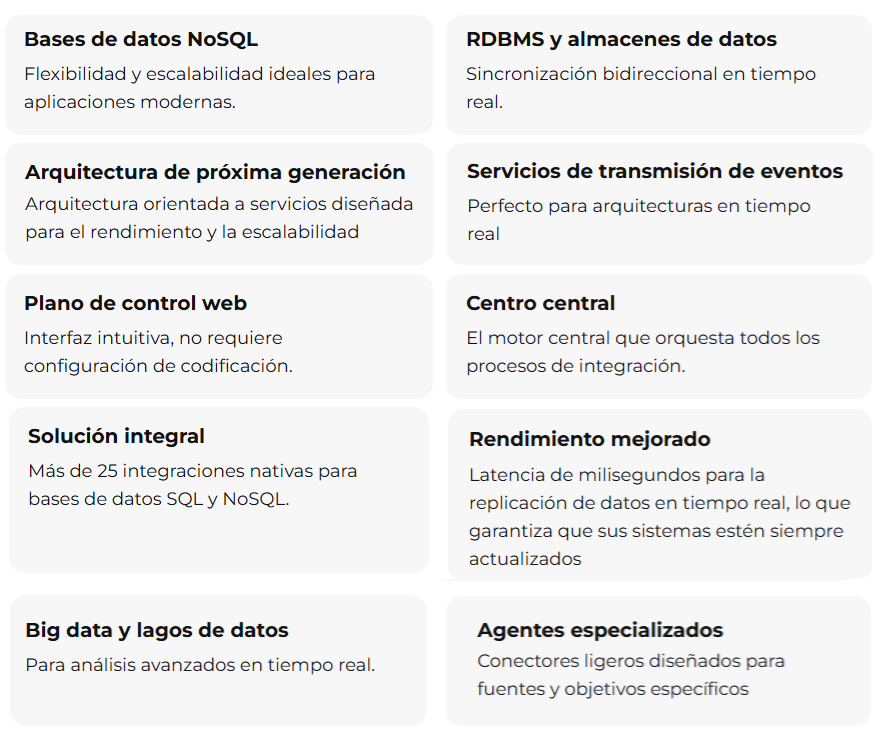Image resolution: width=880 pixels, height=754 pixels.
Task: Click the 'Más de 25 integraciones nativas' text
Action: [x=192, y=484]
